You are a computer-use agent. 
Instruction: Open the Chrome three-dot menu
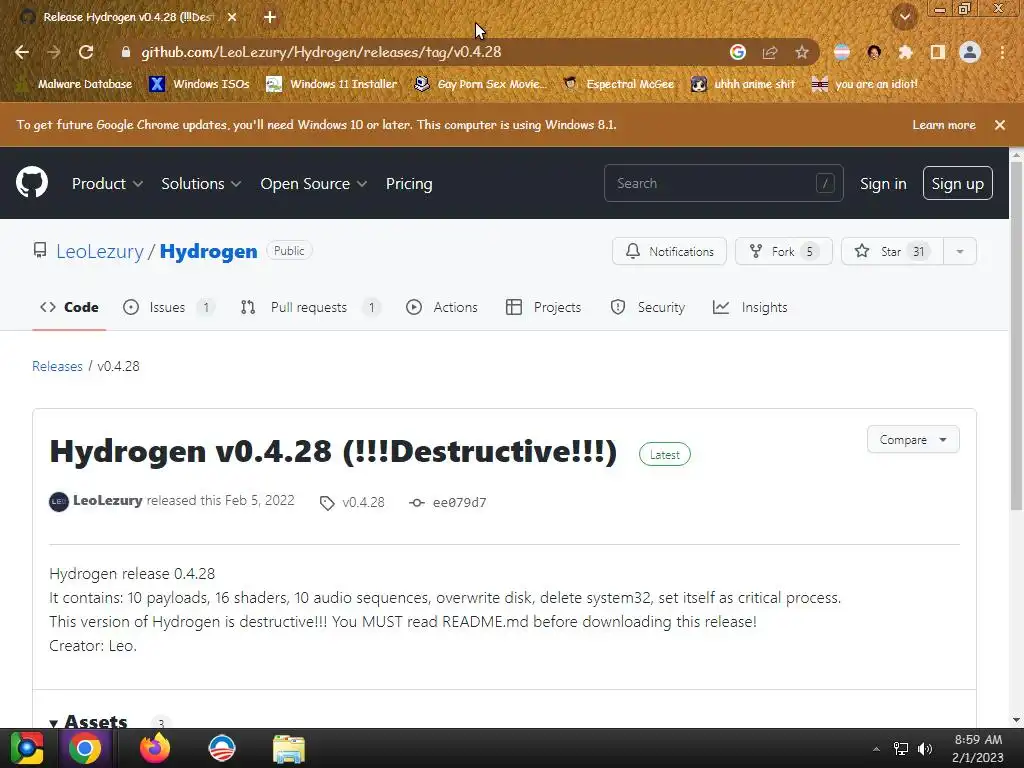(x=1002, y=52)
